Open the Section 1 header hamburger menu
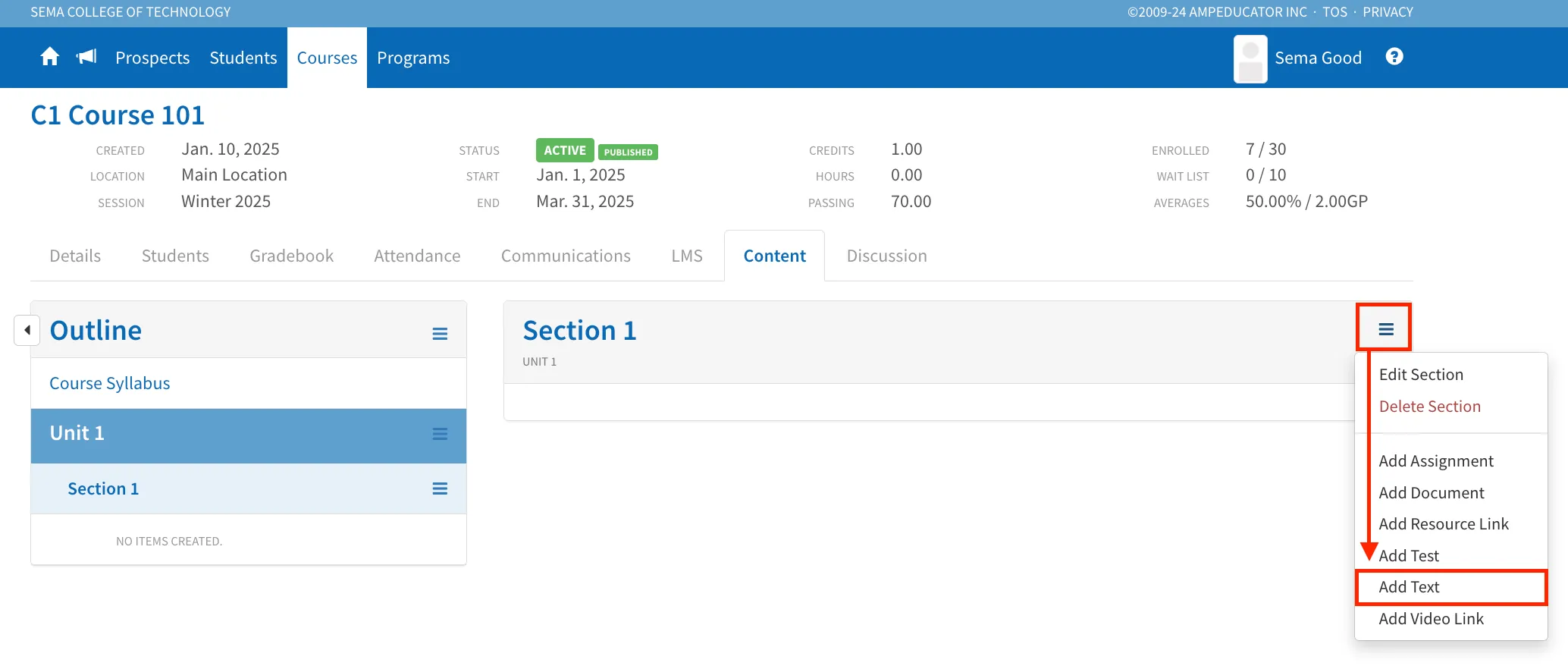 [1386, 329]
